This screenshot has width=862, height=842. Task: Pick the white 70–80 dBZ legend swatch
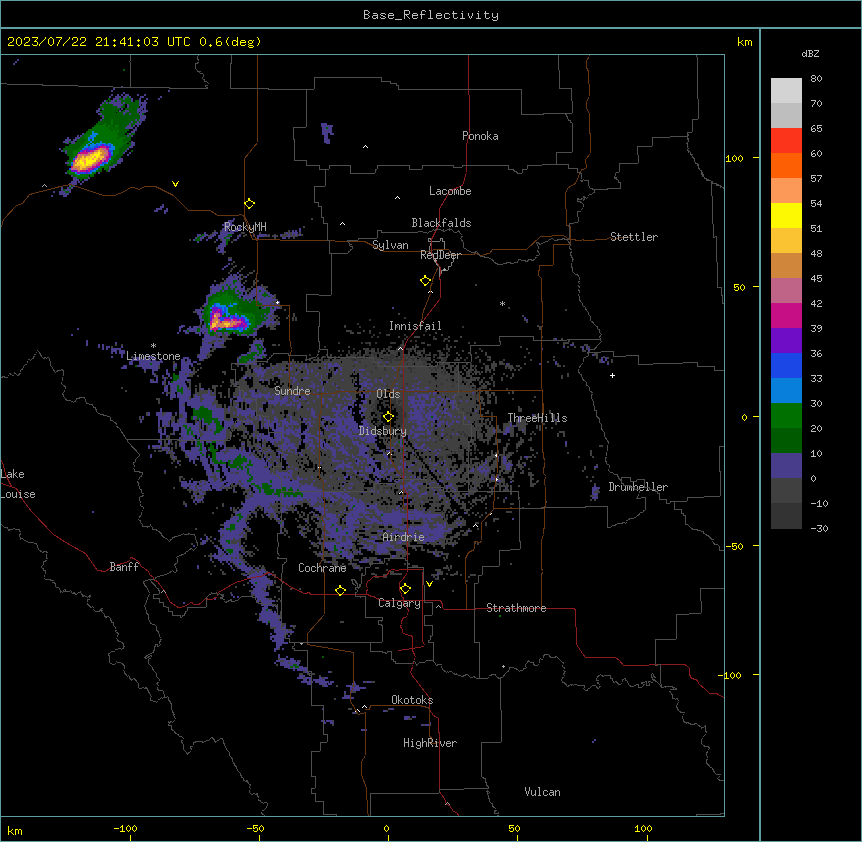(786, 91)
